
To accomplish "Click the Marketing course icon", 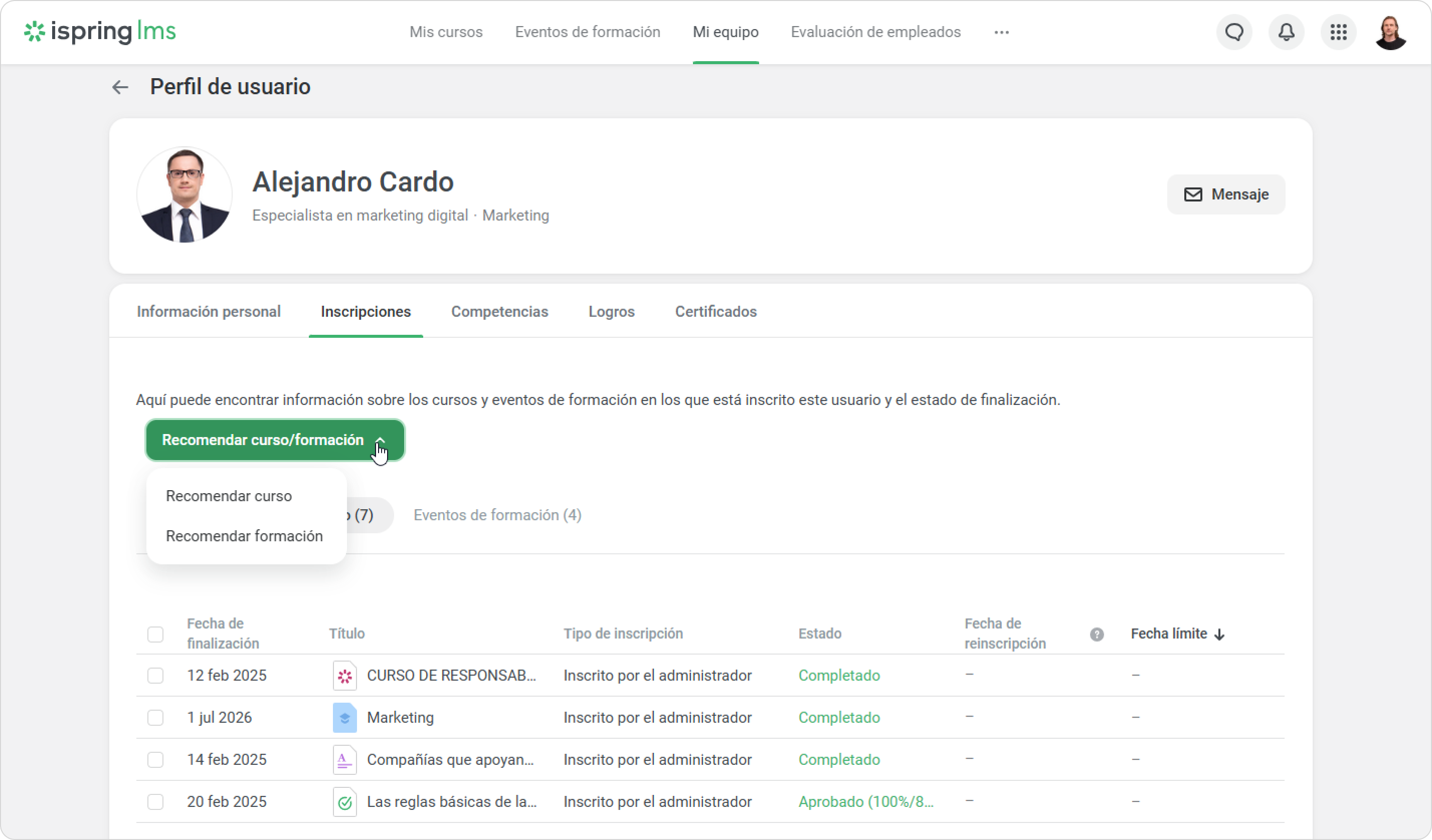I will [x=344, y=717].
